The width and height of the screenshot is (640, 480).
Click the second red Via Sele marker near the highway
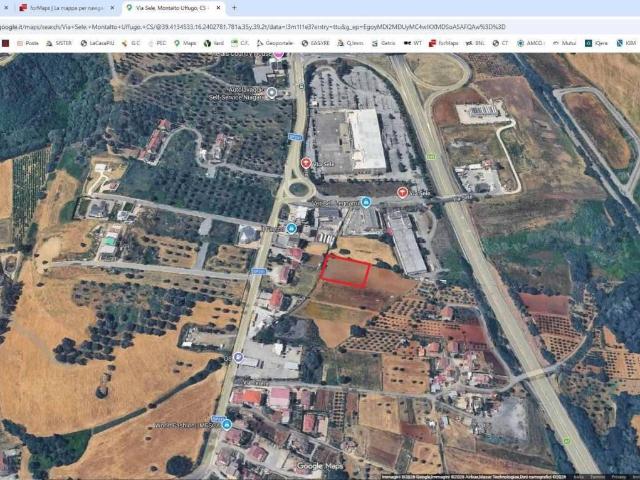click(x=402, y=193)
